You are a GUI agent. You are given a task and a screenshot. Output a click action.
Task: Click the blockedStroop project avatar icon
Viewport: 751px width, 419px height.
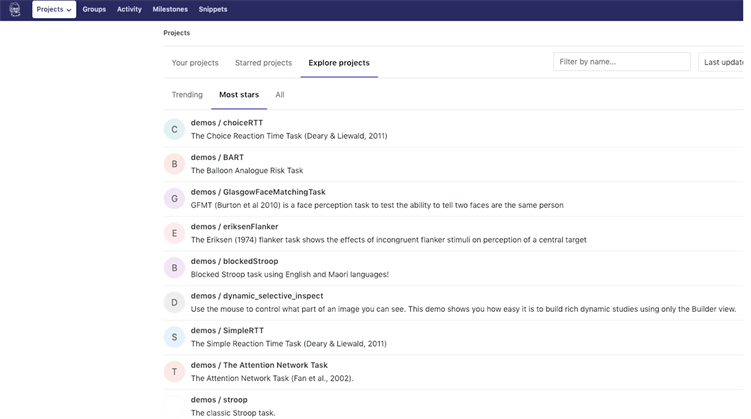click(x=175, y=268)
